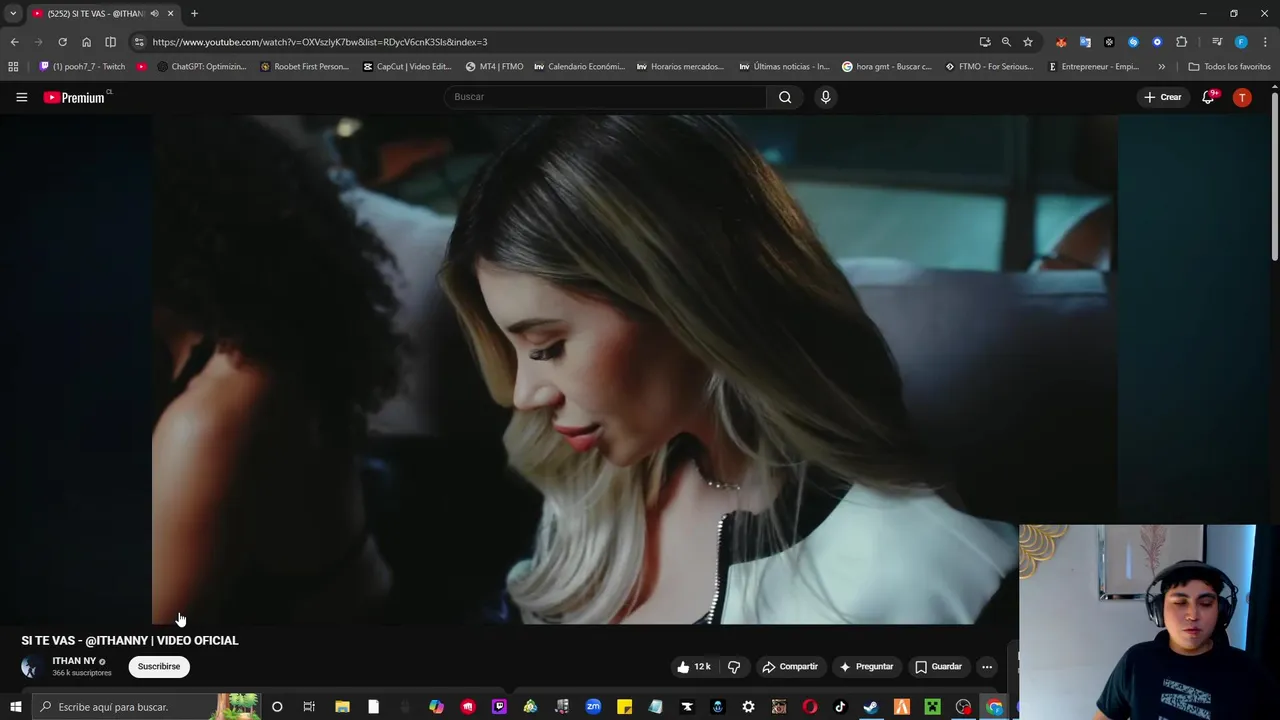Open zoom magnifier in address bar

(1006, 42)
